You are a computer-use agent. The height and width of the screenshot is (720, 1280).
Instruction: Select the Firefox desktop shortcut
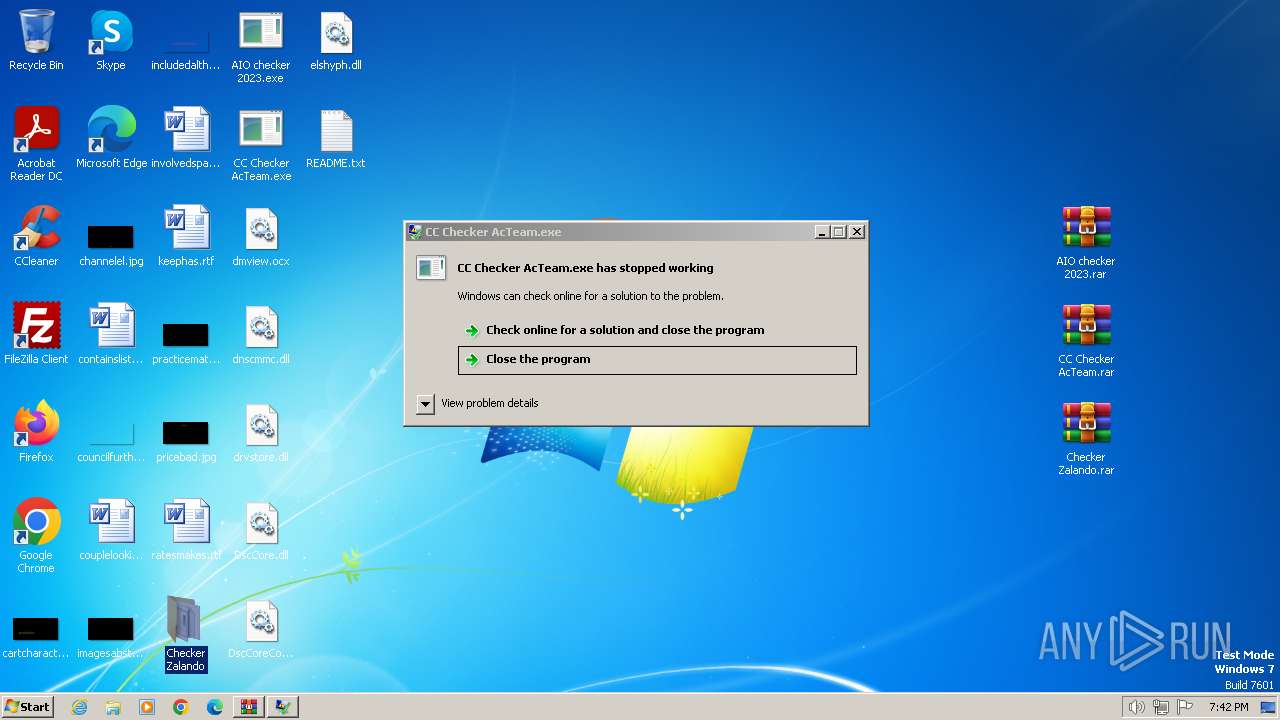(36, 432)
